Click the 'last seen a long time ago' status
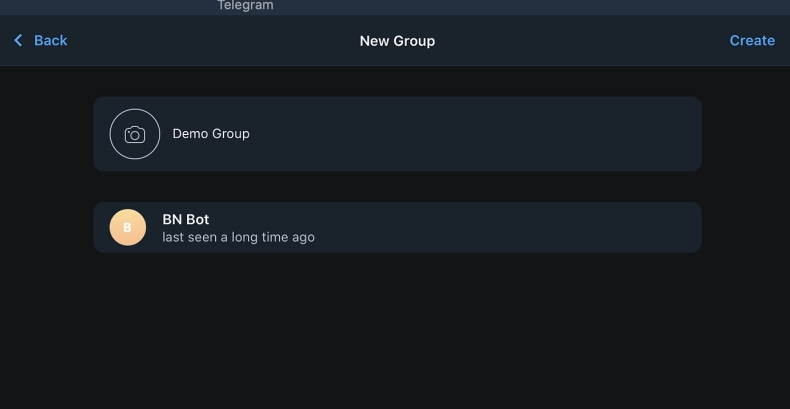 238,238
